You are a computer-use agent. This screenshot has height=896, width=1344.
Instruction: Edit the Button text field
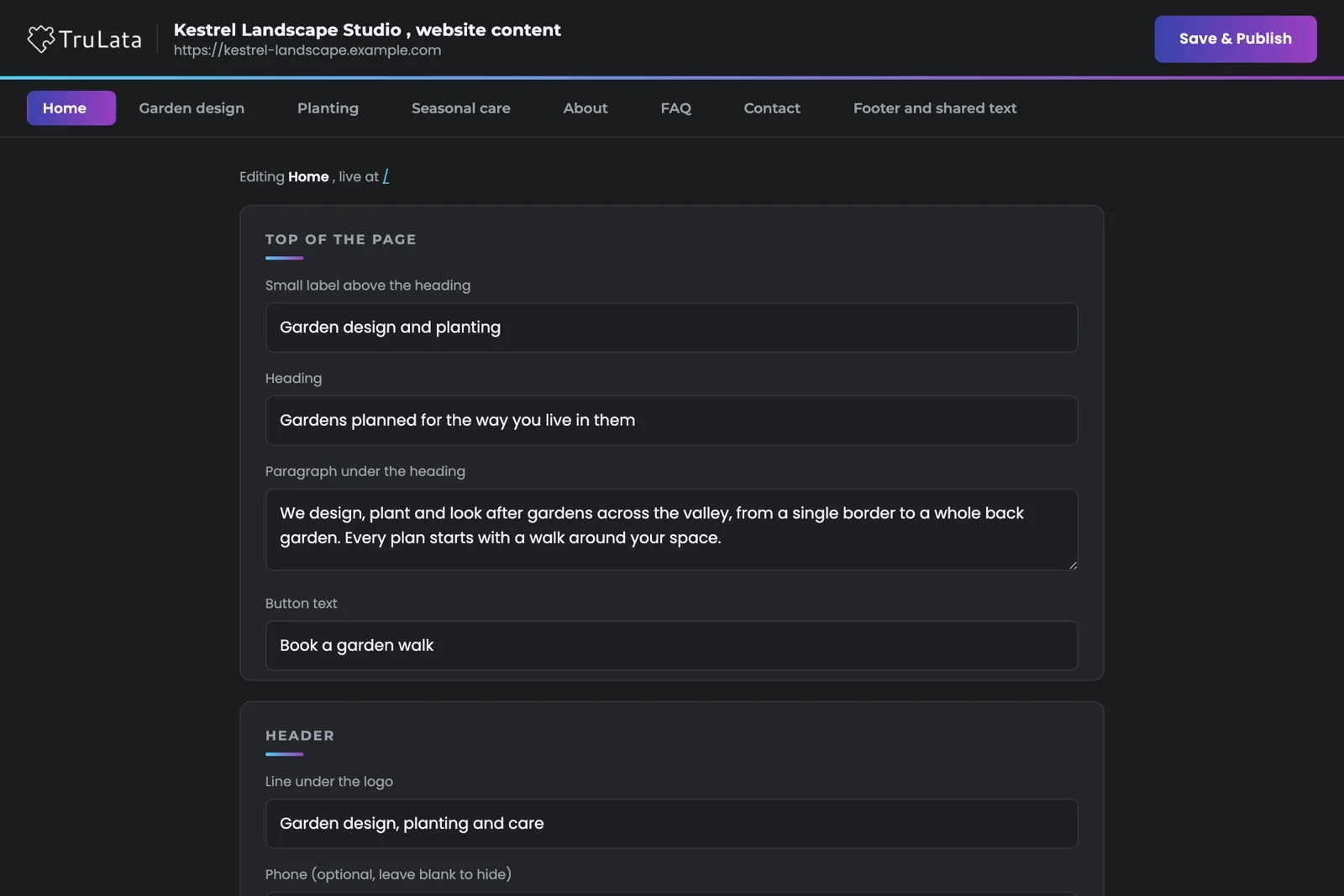coord(671,646)
